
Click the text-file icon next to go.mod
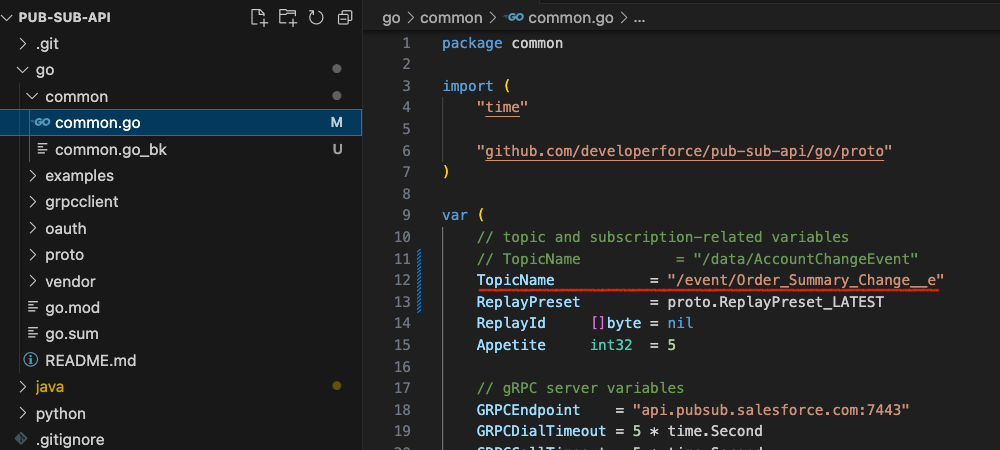click(x=33, y=307)
